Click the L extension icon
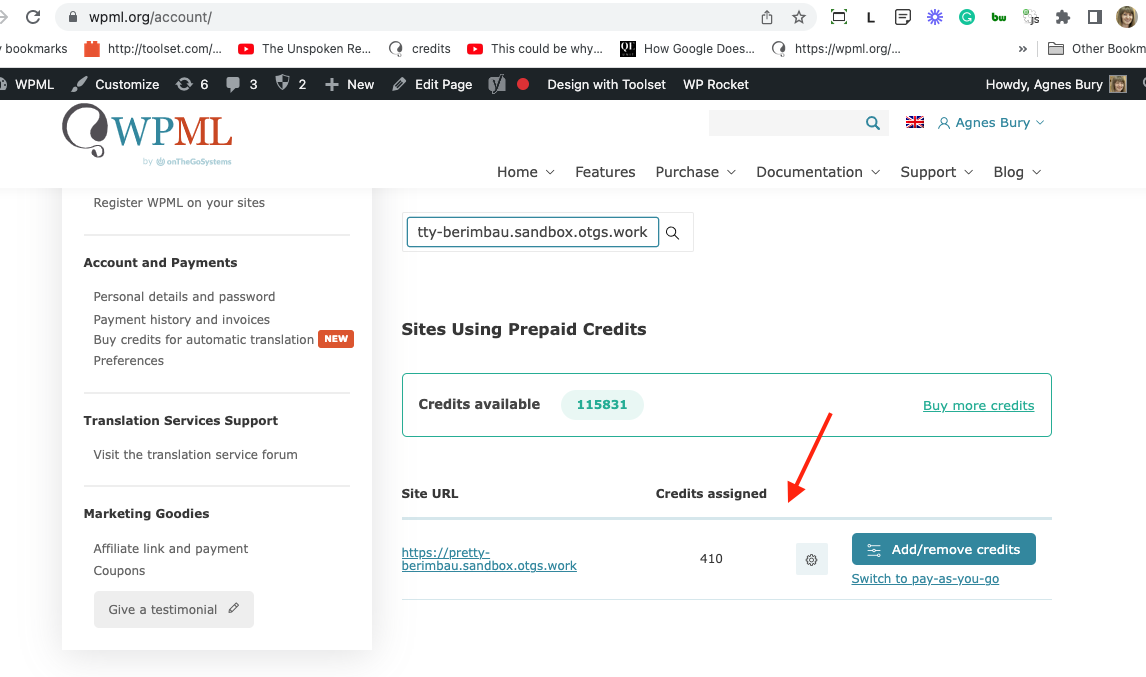 pos(870,18)
